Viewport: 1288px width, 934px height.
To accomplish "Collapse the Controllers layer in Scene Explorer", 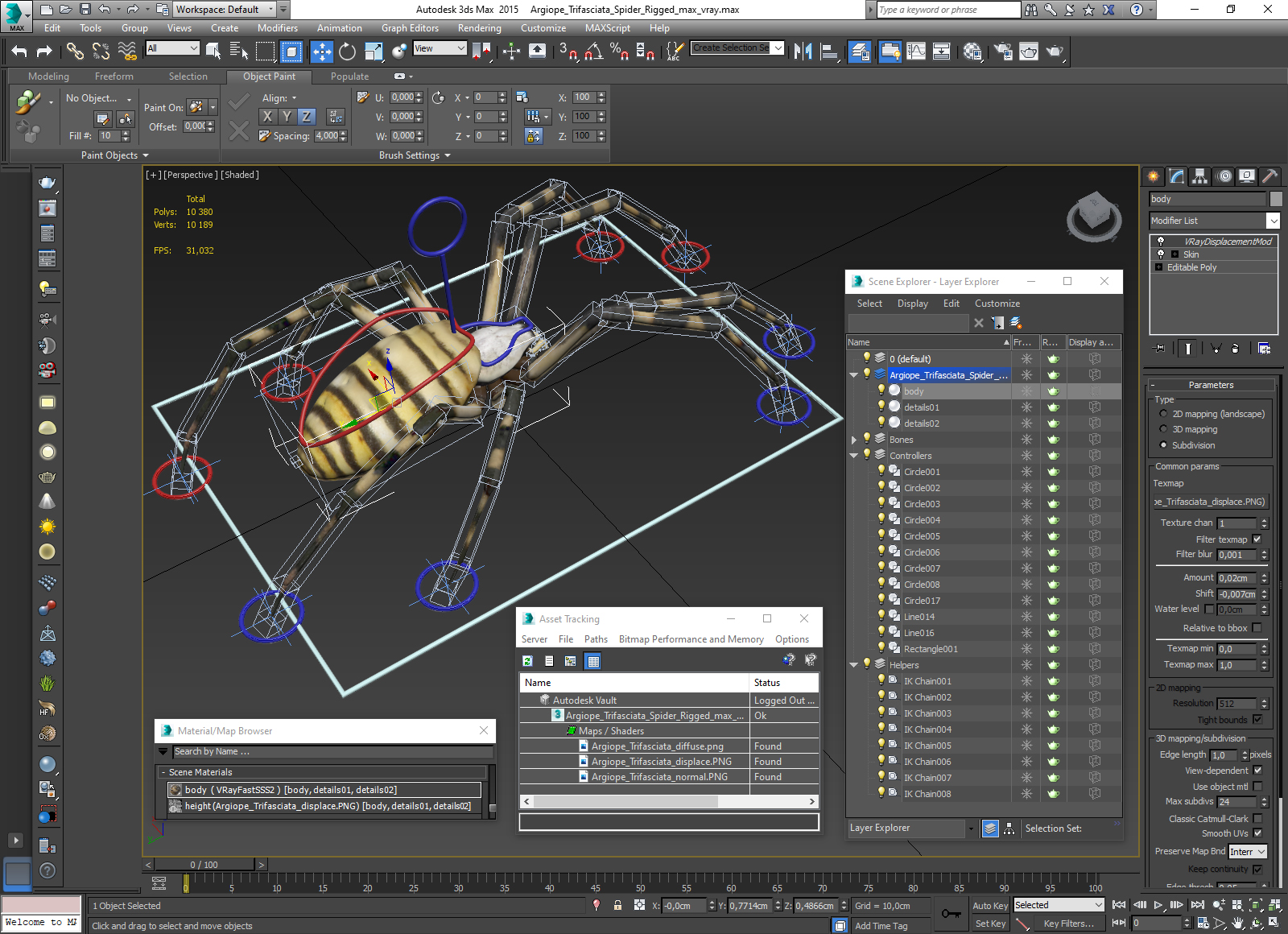I will coord(854,456).
